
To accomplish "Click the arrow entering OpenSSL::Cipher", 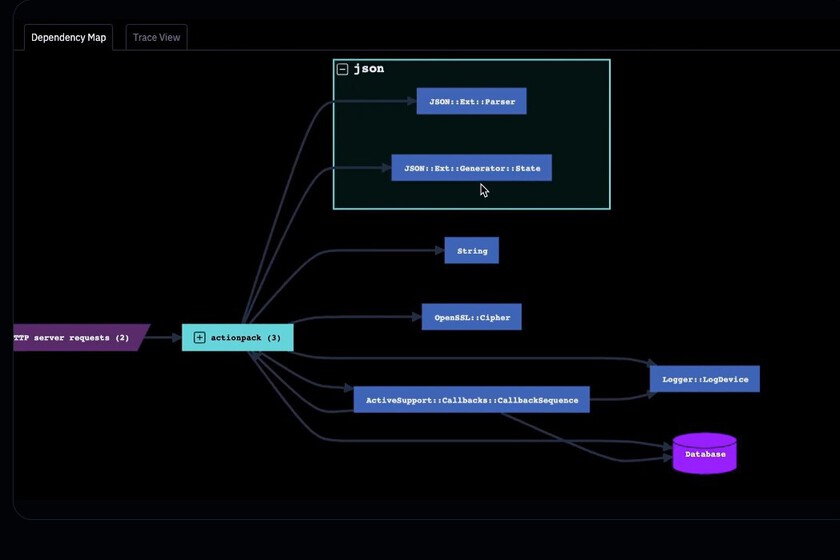I will click(x=415, y=318).
